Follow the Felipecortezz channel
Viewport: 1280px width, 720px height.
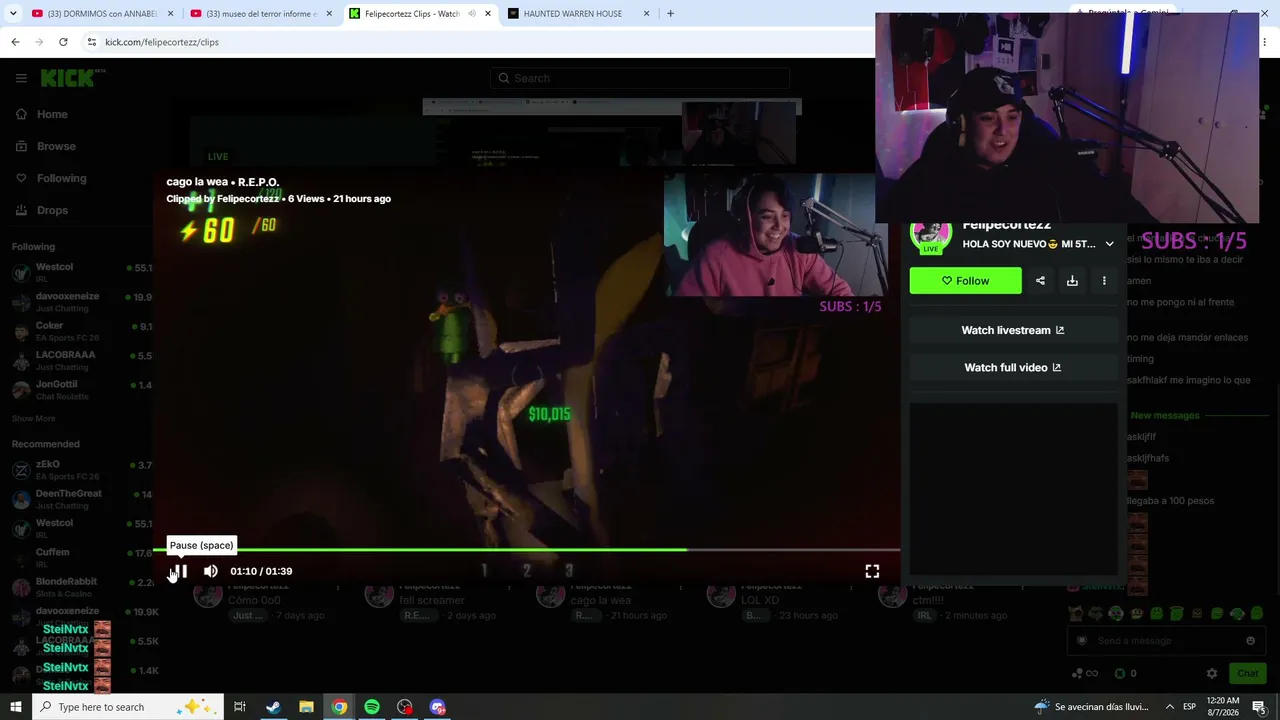(966, 281)
